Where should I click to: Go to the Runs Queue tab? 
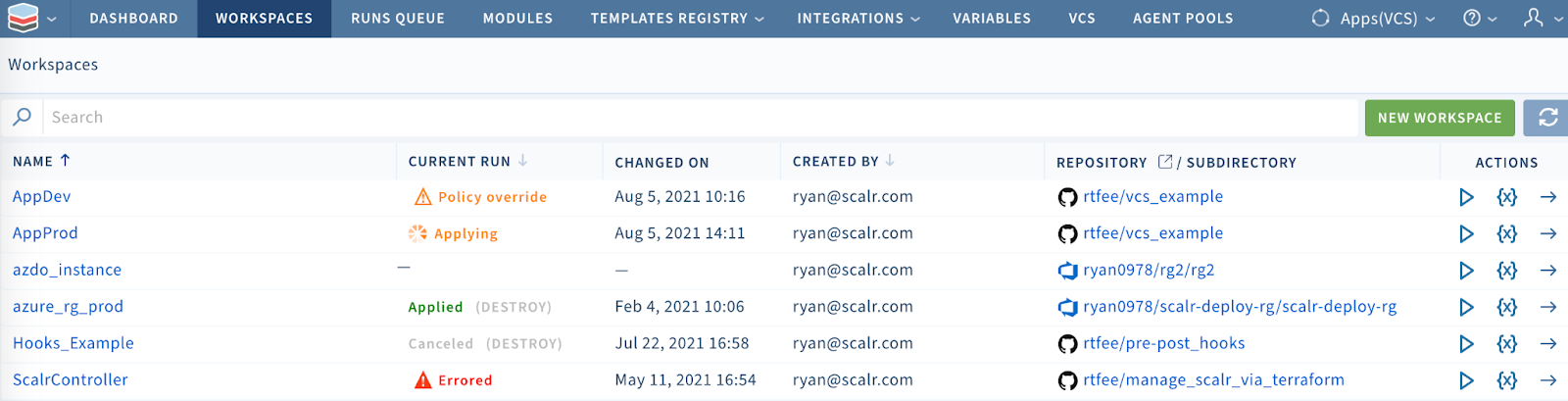tap(398, 19)
